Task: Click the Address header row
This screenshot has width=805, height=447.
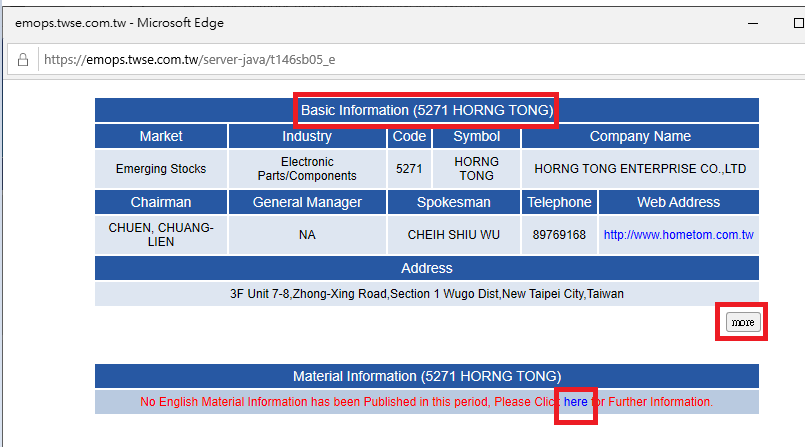Action: [427, 268]
